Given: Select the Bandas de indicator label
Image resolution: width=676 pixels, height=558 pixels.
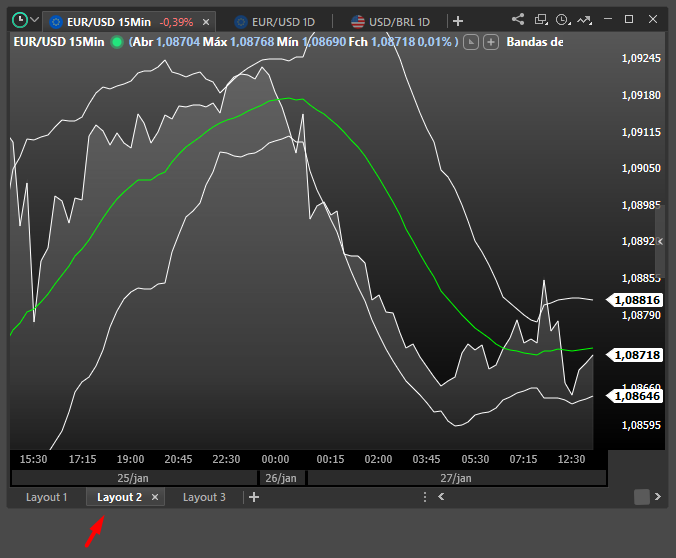Looking at the screenshot, I should pyautogui.click(x=534, y=42).
